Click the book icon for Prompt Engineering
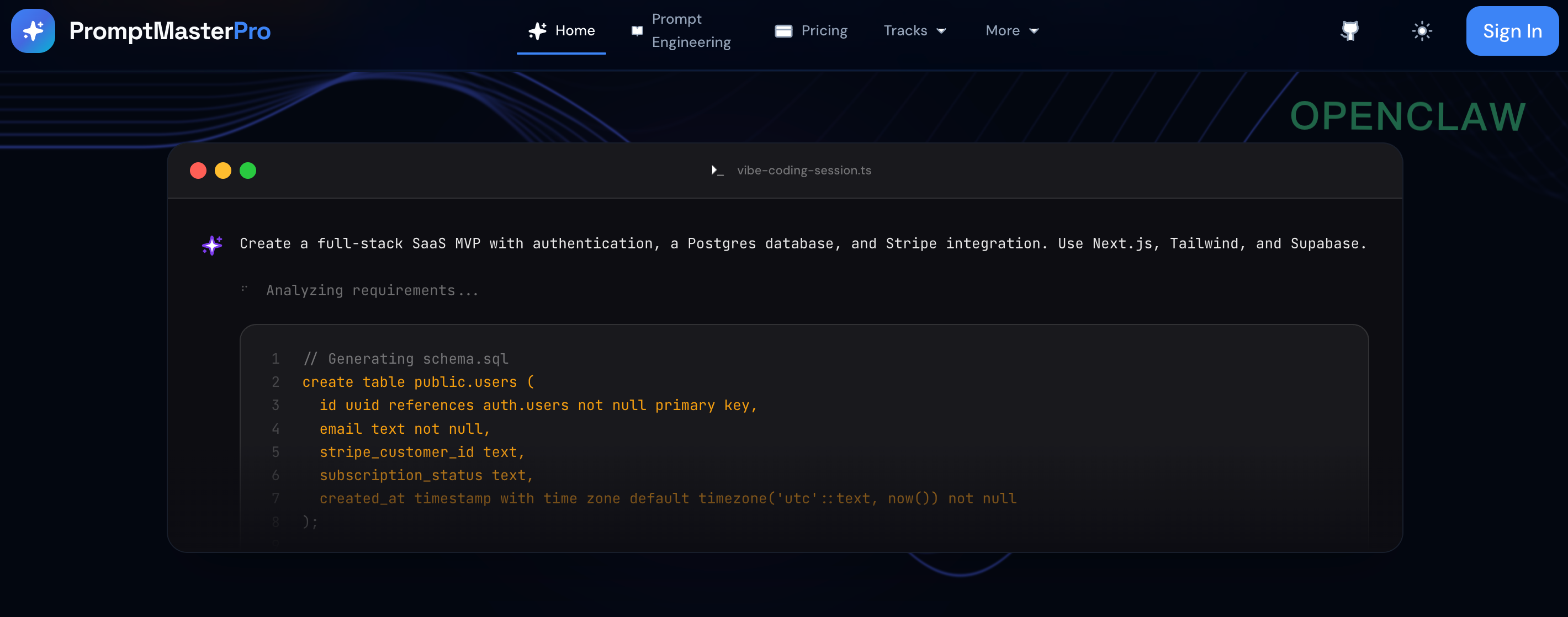1568x617 pixels. pyautogui.click(x=637, y=31)
